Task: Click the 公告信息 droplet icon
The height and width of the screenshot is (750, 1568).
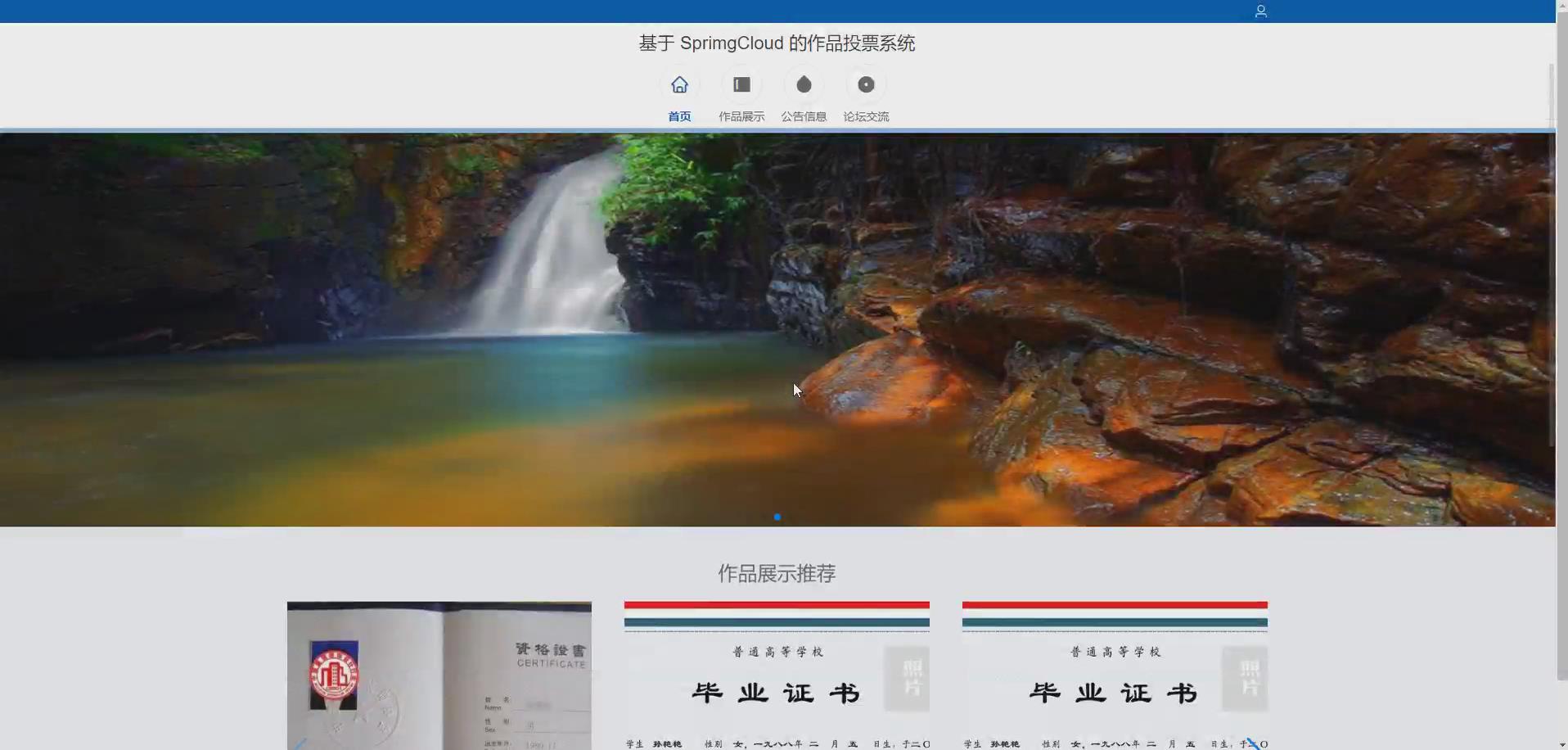Action: (804, 84)
